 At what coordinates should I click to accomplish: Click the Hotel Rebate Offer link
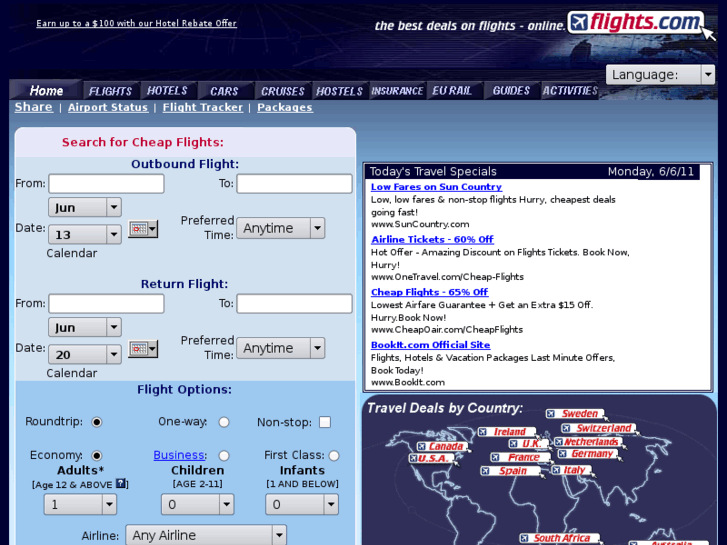click(136, 23)
